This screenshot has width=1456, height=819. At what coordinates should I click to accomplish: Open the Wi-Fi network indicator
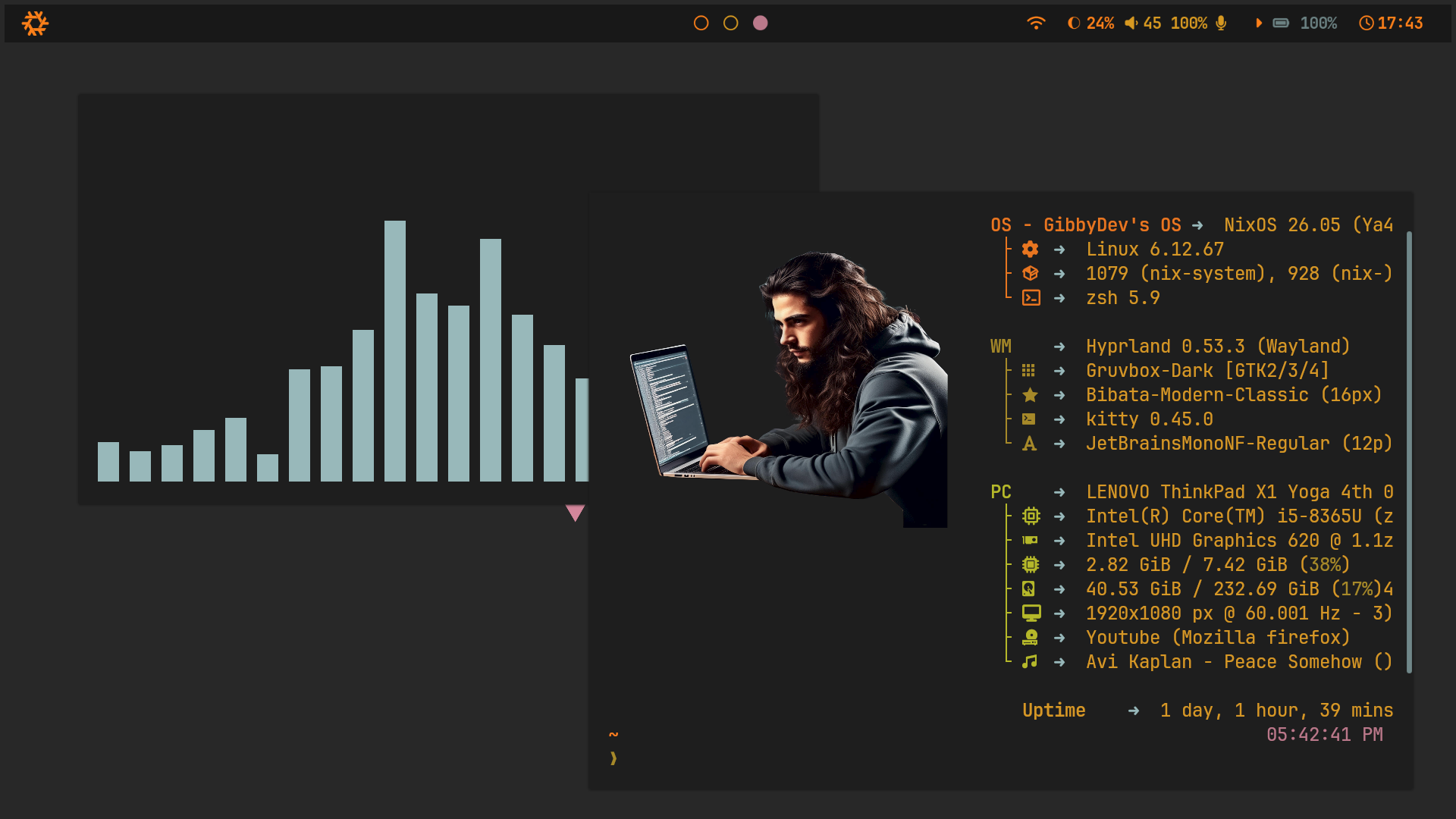[x=1036, y=24]
